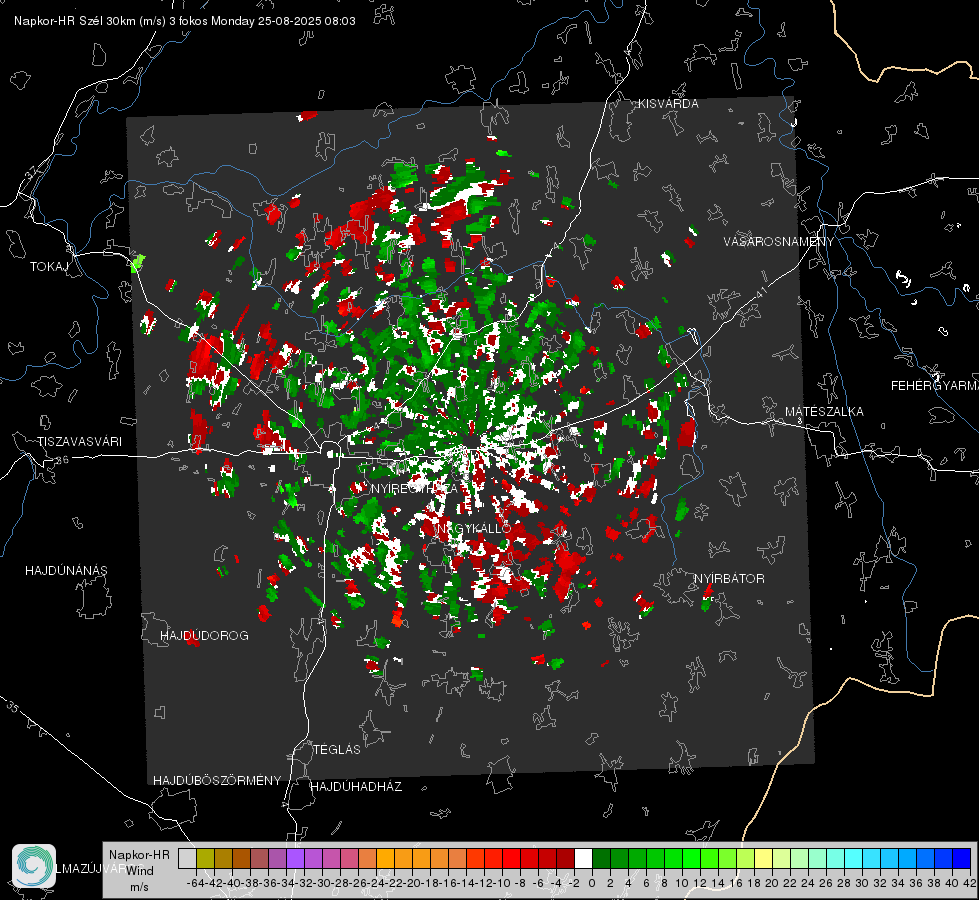Click the road number 41 label
Image resolution: width=979 pixels, height=900 pixels.
point(761,292)
